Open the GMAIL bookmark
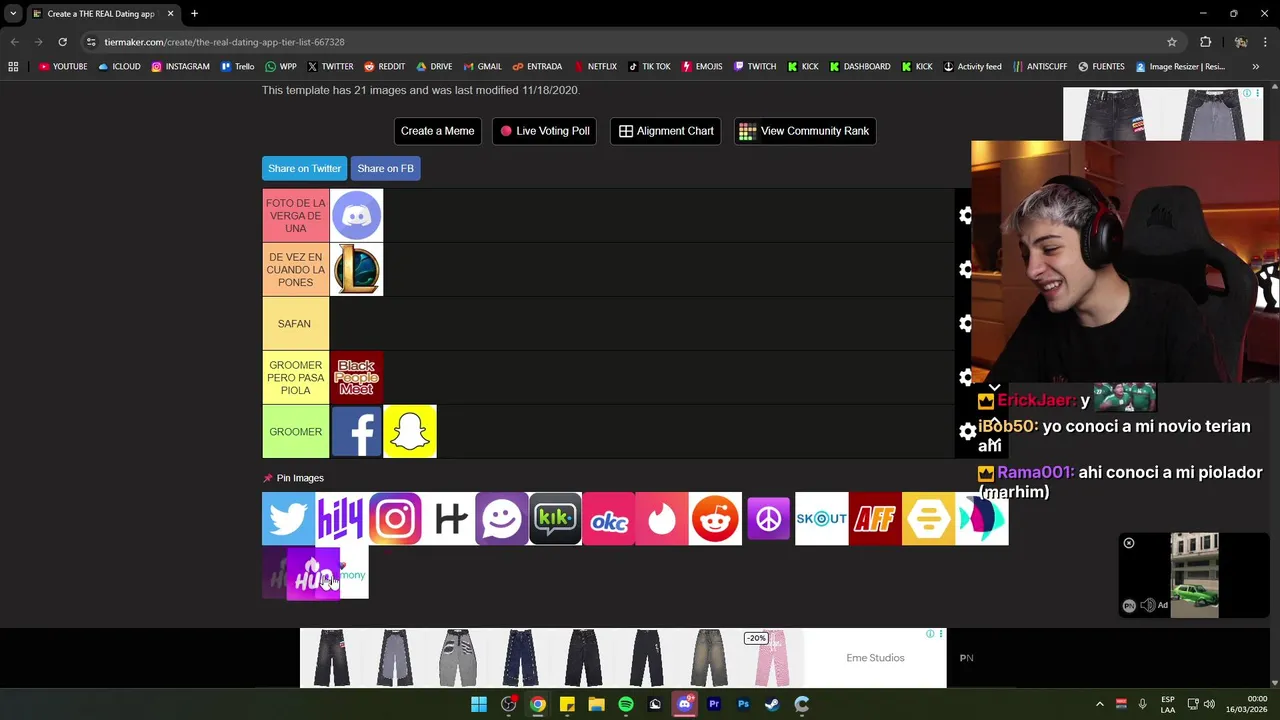Viewport: 1280px width, 720px height. [x=483, y=67]
